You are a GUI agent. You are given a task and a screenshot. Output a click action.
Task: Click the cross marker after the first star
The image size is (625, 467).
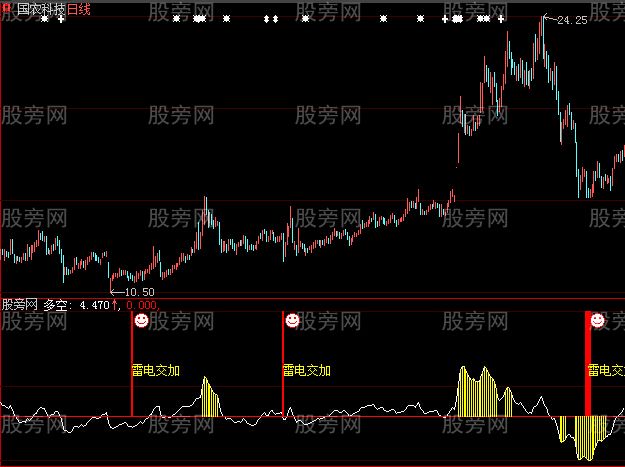click(x=60, y=19)
